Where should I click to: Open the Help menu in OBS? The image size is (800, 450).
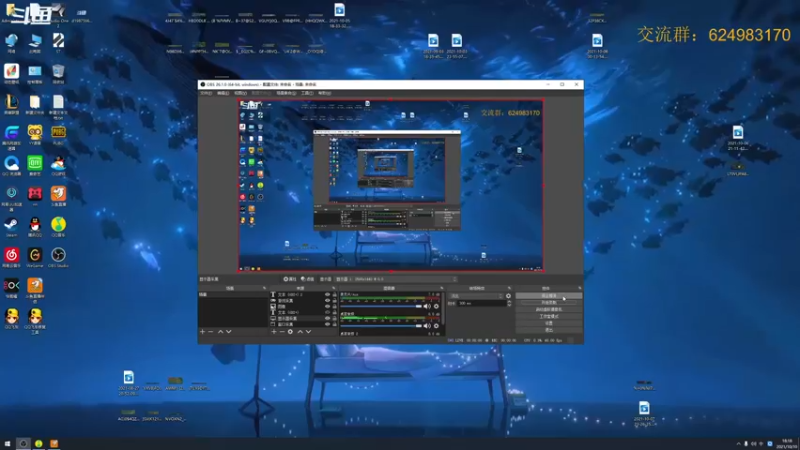[x=324, y=93]
